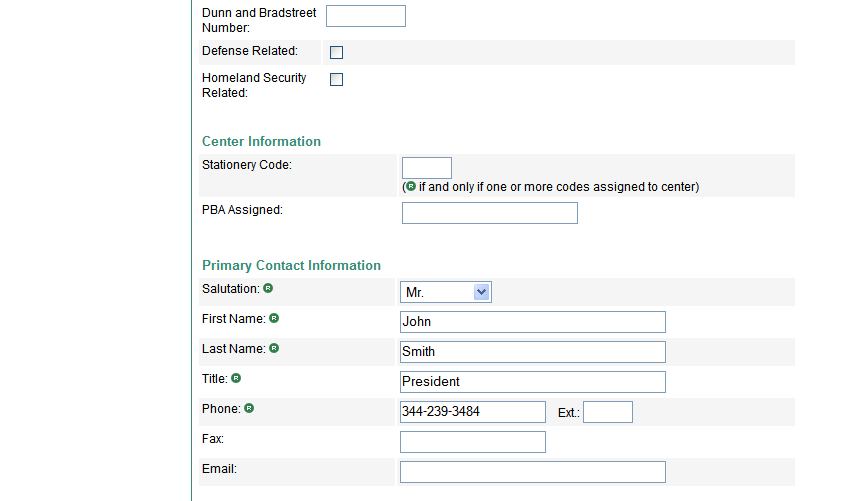The height and width of the screenshot is (501, 851).
Task: Check the Homeland Security Related box
Action: (x=337, y=80)
